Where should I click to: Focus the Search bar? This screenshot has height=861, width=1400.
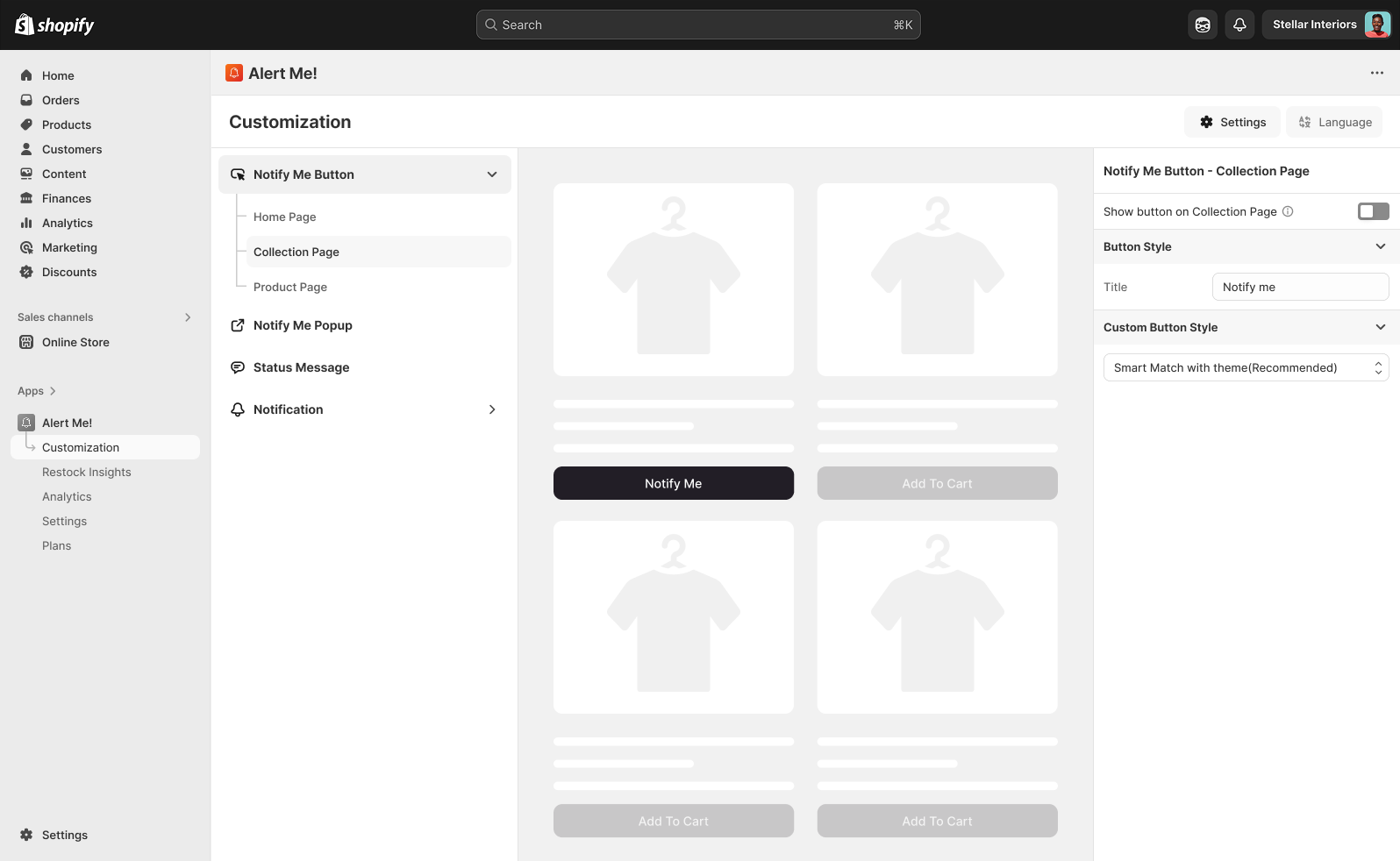698,25
